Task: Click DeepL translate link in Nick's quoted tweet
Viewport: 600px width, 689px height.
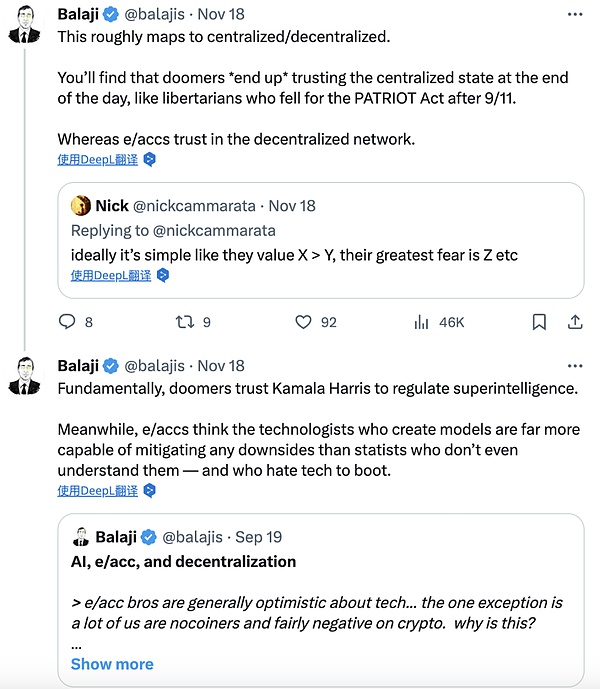Action: point(112,275)
